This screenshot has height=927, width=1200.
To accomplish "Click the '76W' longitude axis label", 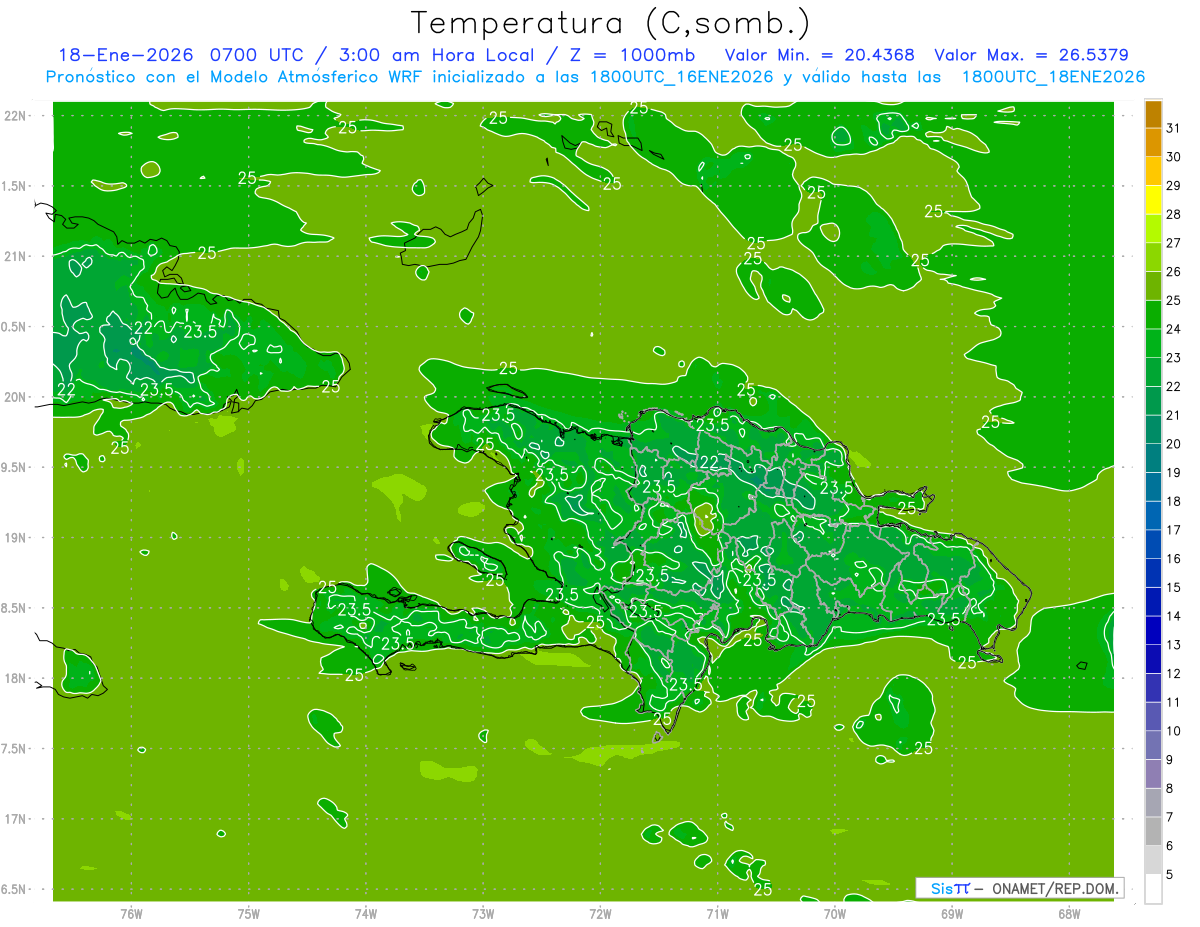I will [131, 913].
